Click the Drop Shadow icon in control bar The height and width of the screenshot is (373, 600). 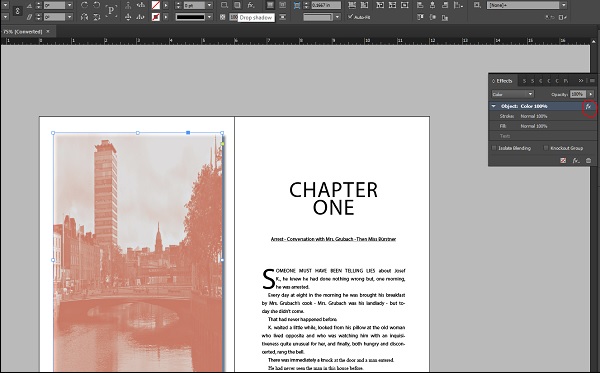[237, 5]
